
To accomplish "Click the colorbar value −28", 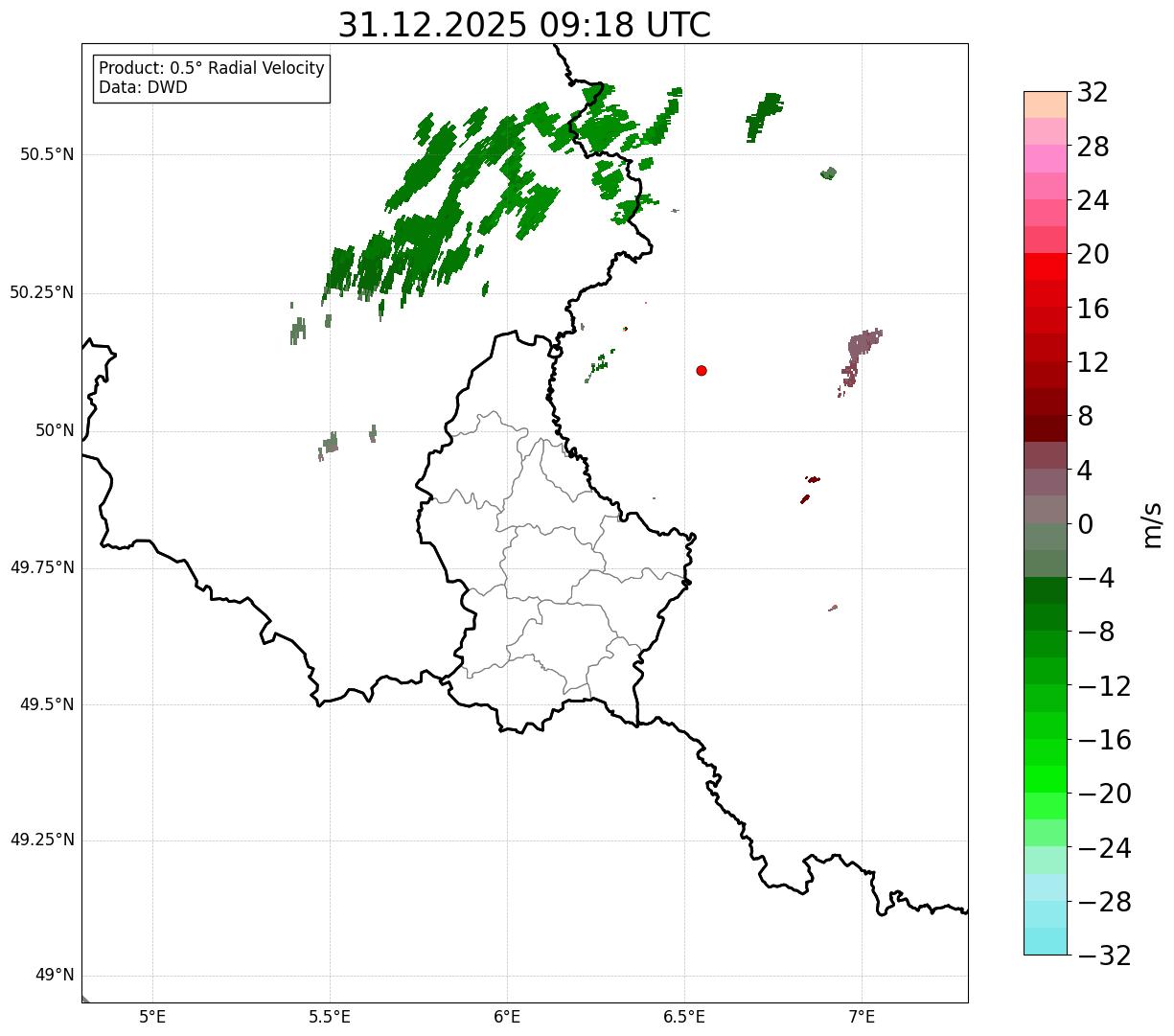I will click(x=1105, y=902).
